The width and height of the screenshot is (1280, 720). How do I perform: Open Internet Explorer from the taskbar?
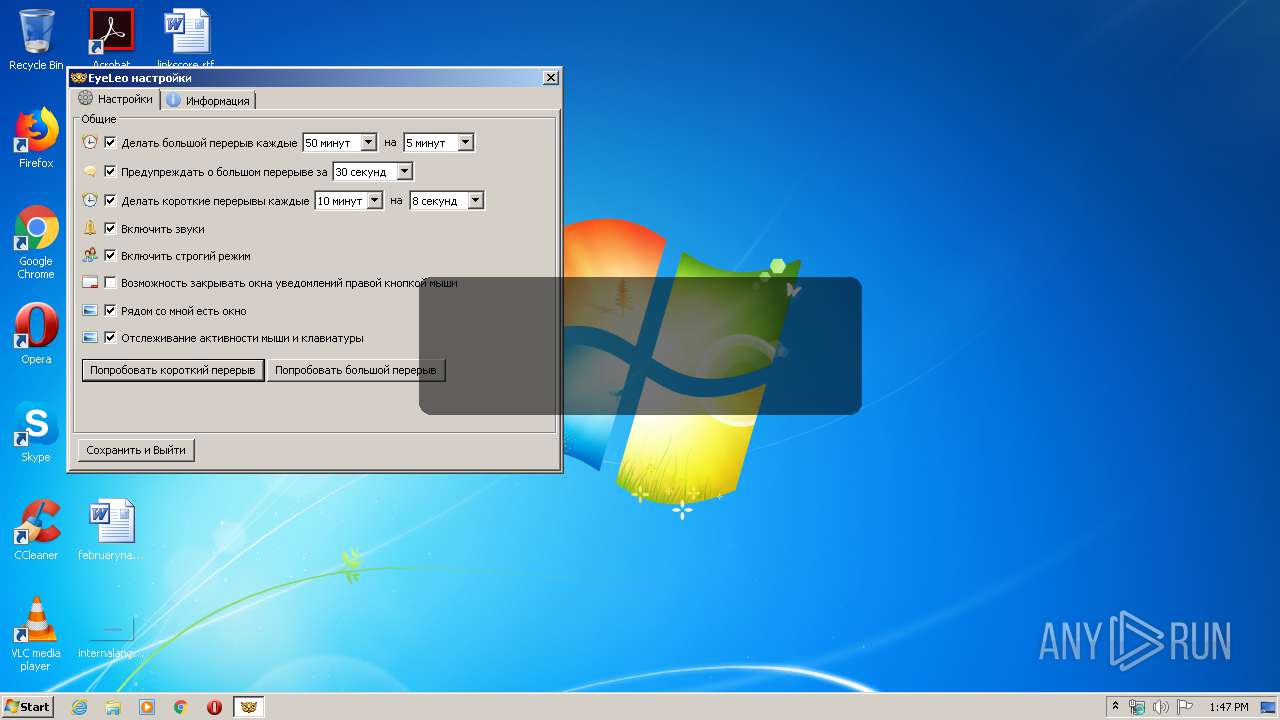[x=79, y=707]
